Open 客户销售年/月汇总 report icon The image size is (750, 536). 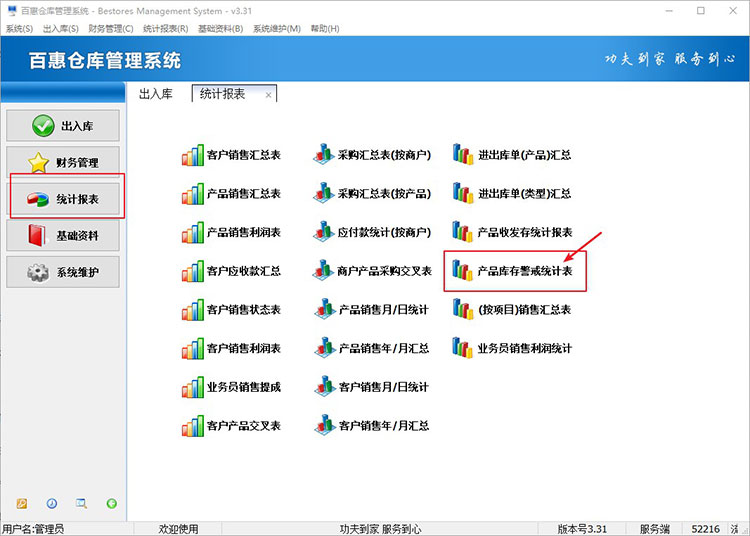324,425
